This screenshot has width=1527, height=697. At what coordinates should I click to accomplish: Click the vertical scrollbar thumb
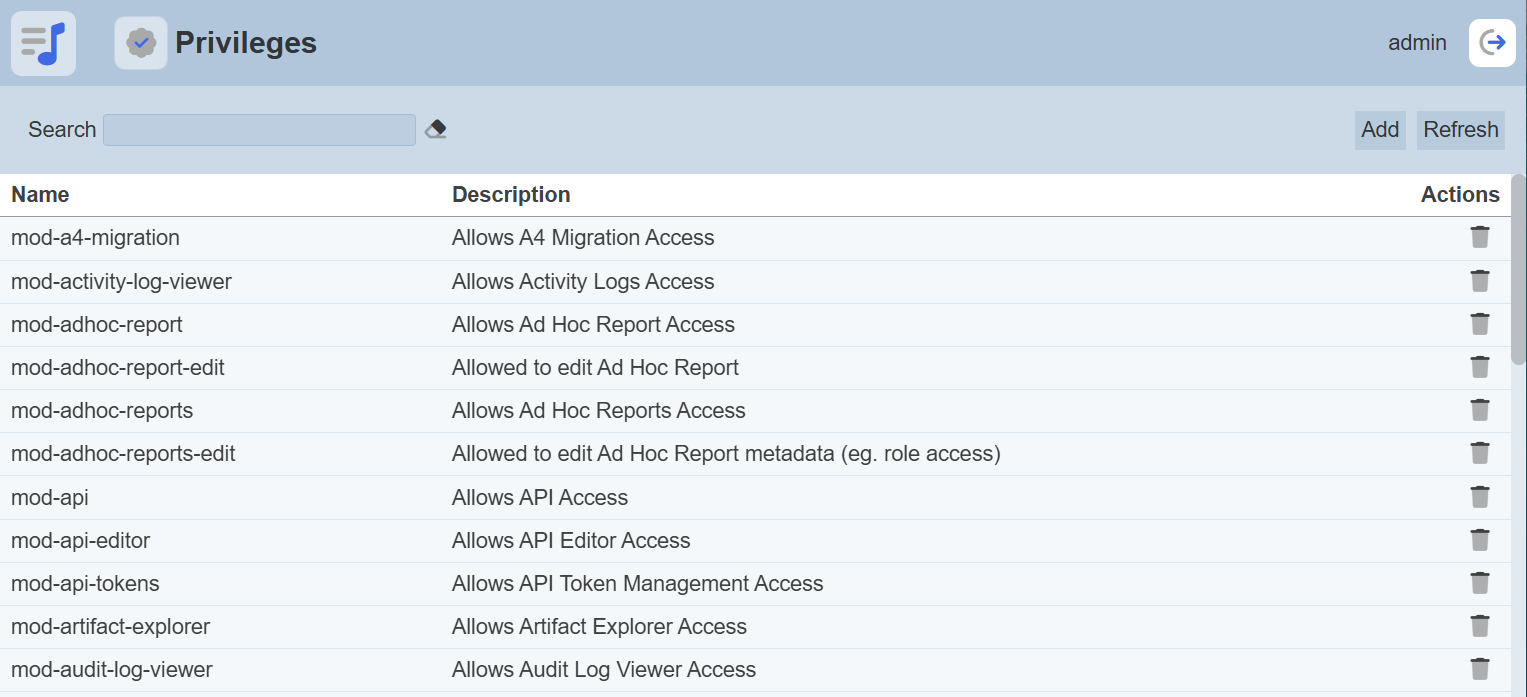click(x=1518, y=270)
